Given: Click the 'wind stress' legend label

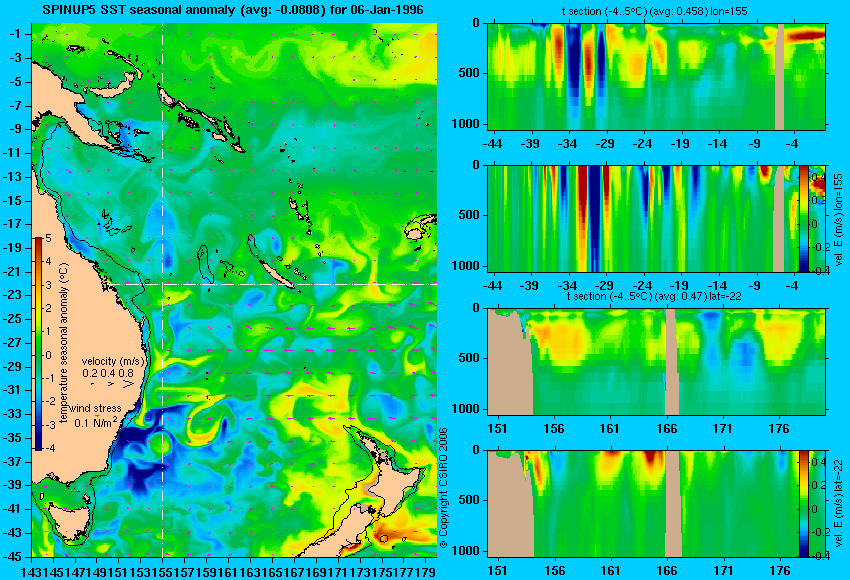Looking at the screenshot, I should pyautogui.click(x=95, y=408).
